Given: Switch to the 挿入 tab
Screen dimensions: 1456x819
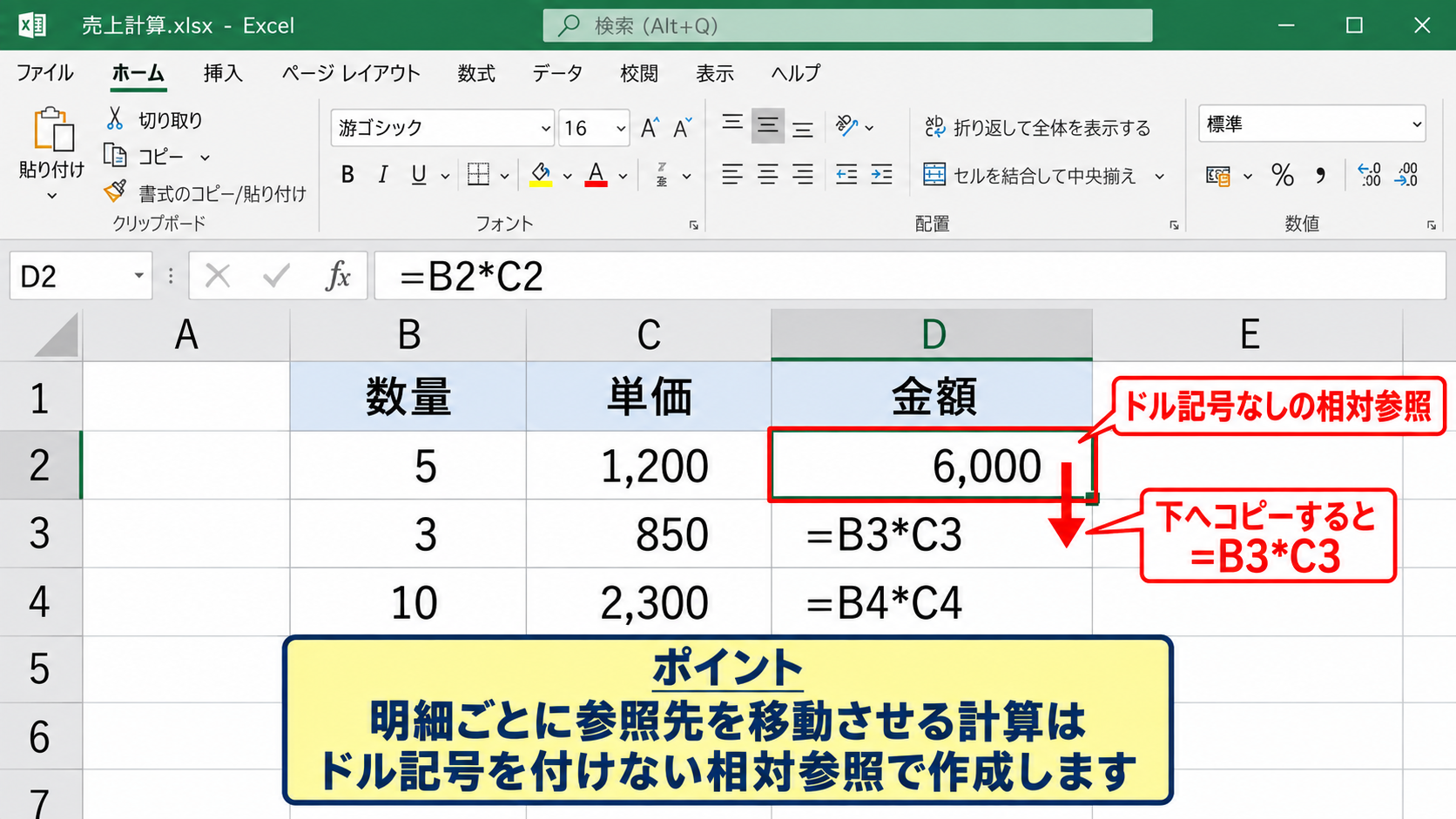Looking at the screenshot, I should pyautogui.click(x=223, y=73).
